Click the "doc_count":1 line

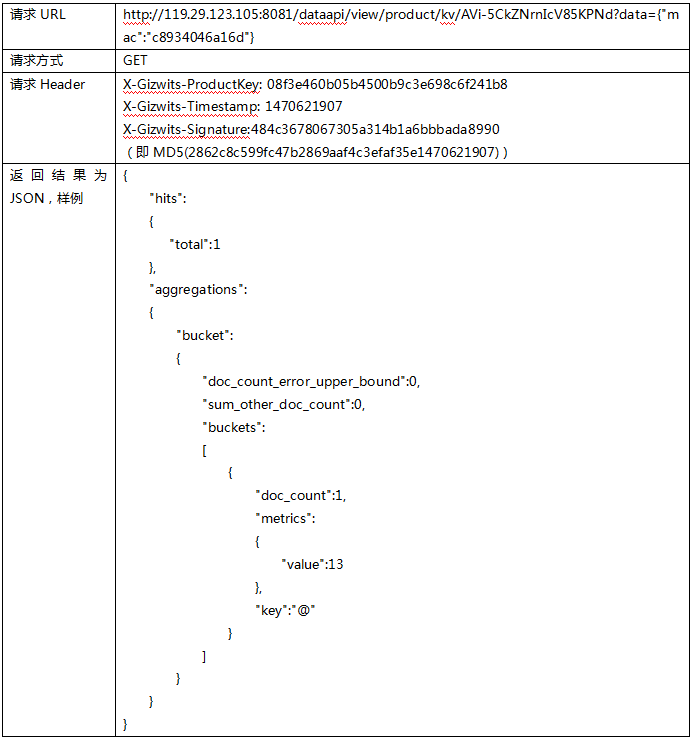(300, 495)
